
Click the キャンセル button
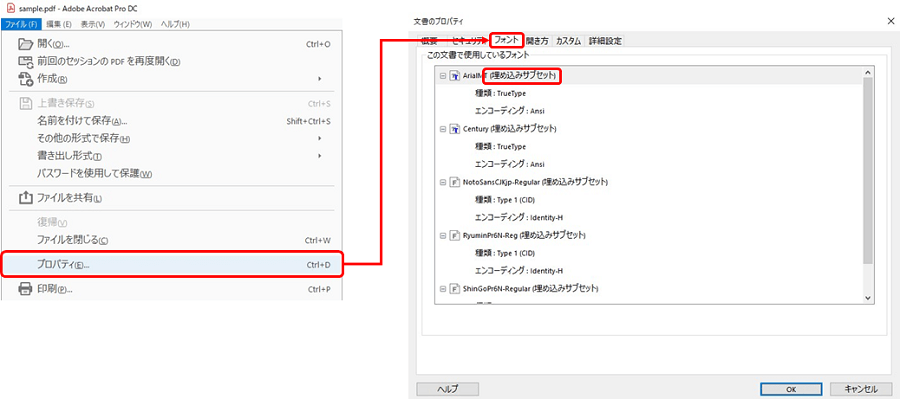862,389
